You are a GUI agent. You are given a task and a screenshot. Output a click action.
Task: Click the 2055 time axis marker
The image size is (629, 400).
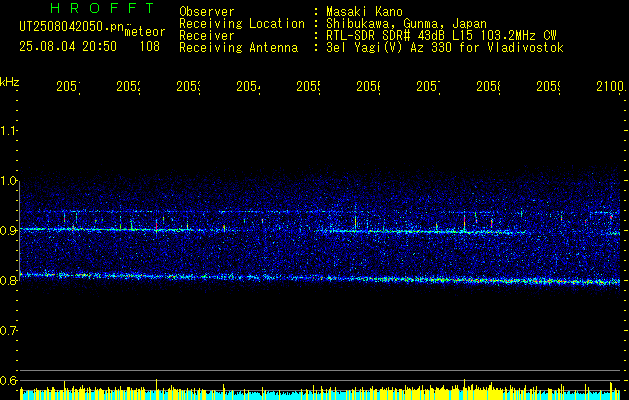(308, 87)
